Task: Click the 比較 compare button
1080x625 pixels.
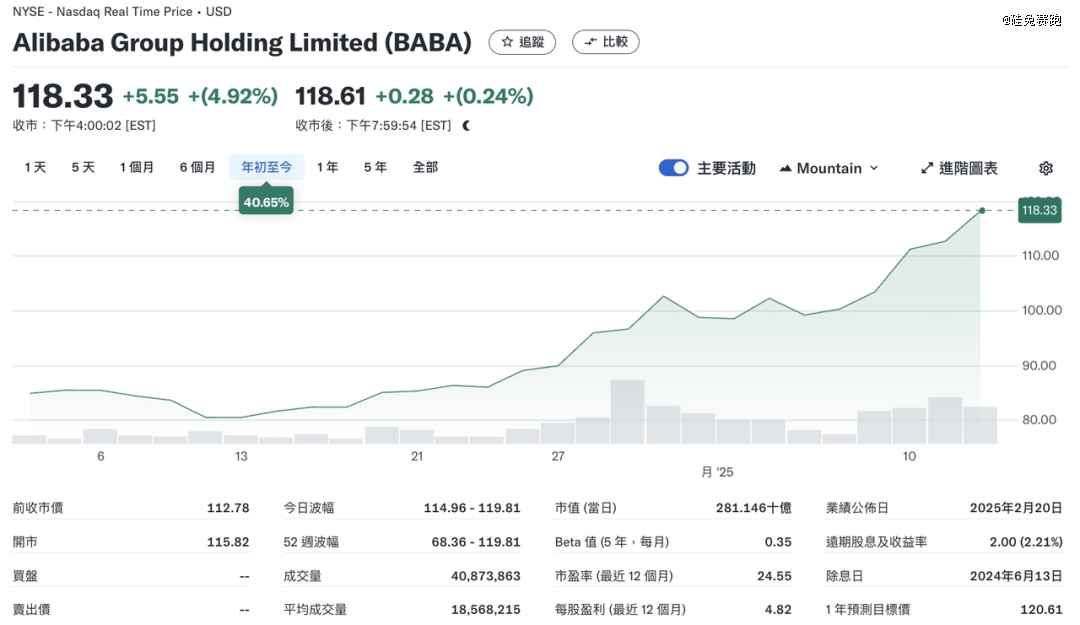Action: click(x=605, y=42)
